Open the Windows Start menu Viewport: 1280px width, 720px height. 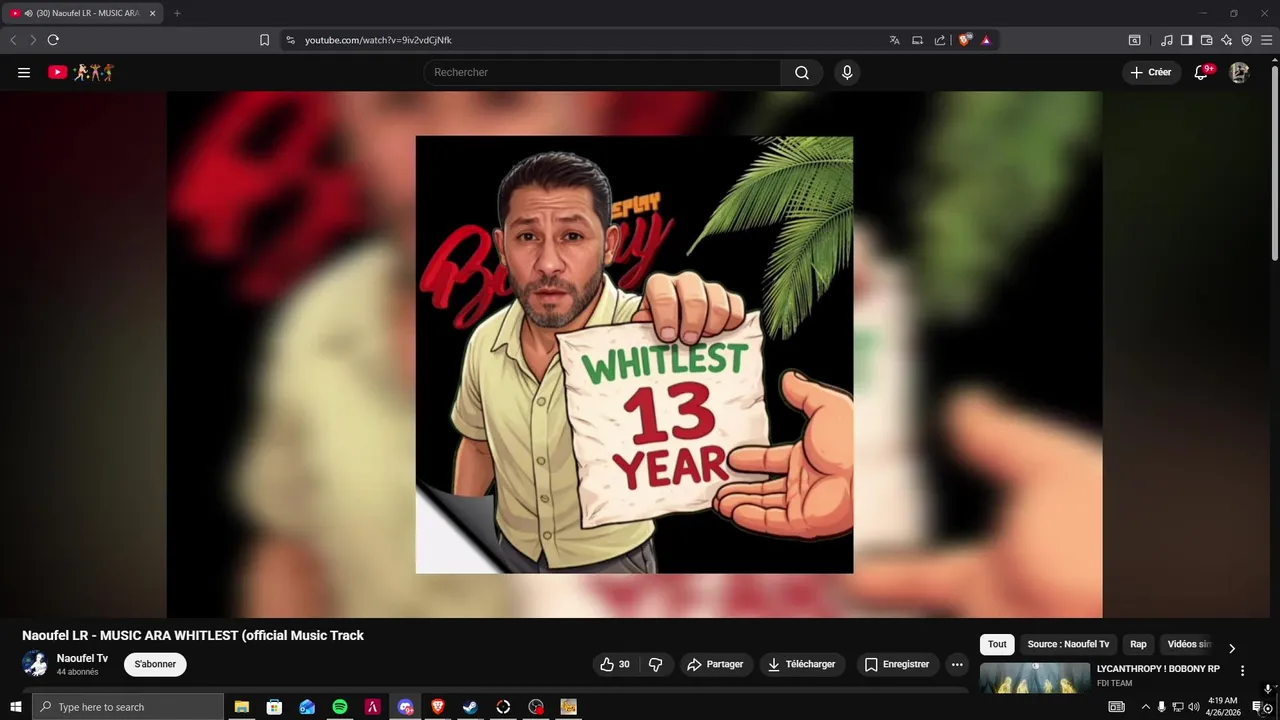coord(15,707)
